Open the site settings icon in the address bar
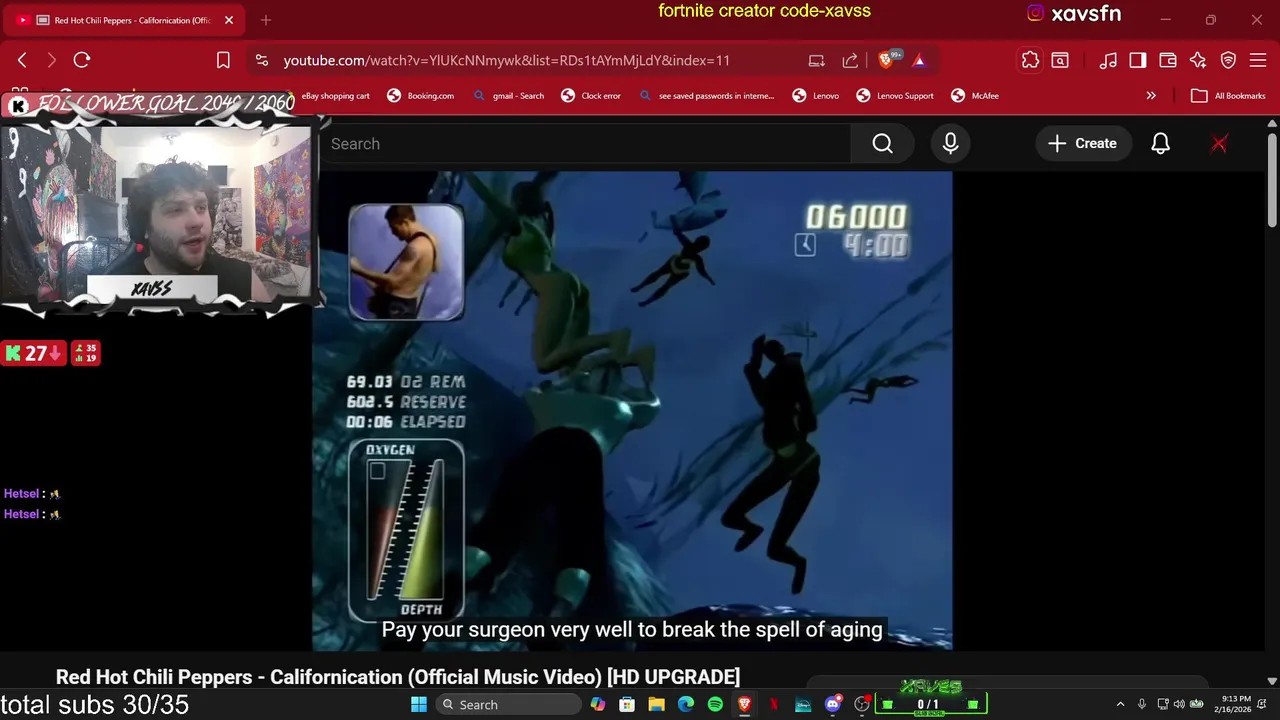 [261, 60]
